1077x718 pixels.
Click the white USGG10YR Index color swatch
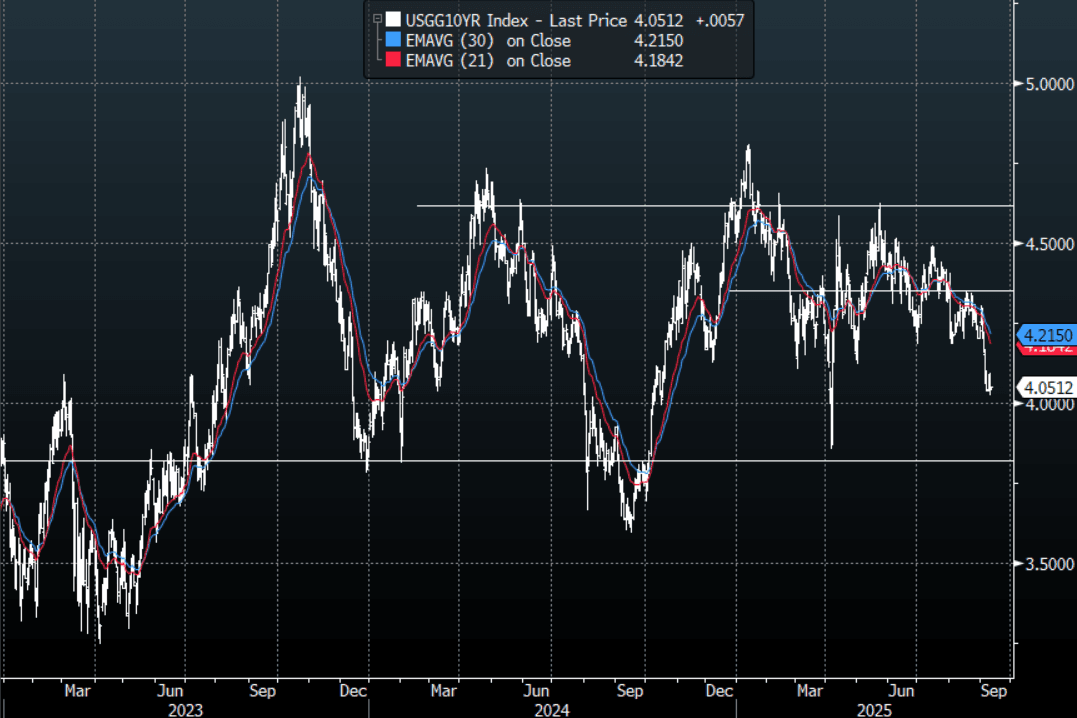click(393, 20)
